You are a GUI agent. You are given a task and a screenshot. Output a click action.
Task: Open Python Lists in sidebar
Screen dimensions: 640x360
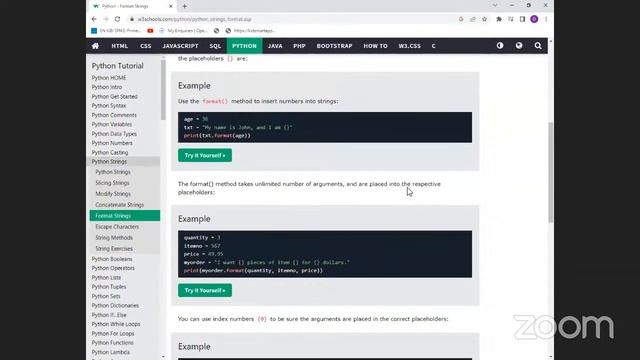[106, 278]
